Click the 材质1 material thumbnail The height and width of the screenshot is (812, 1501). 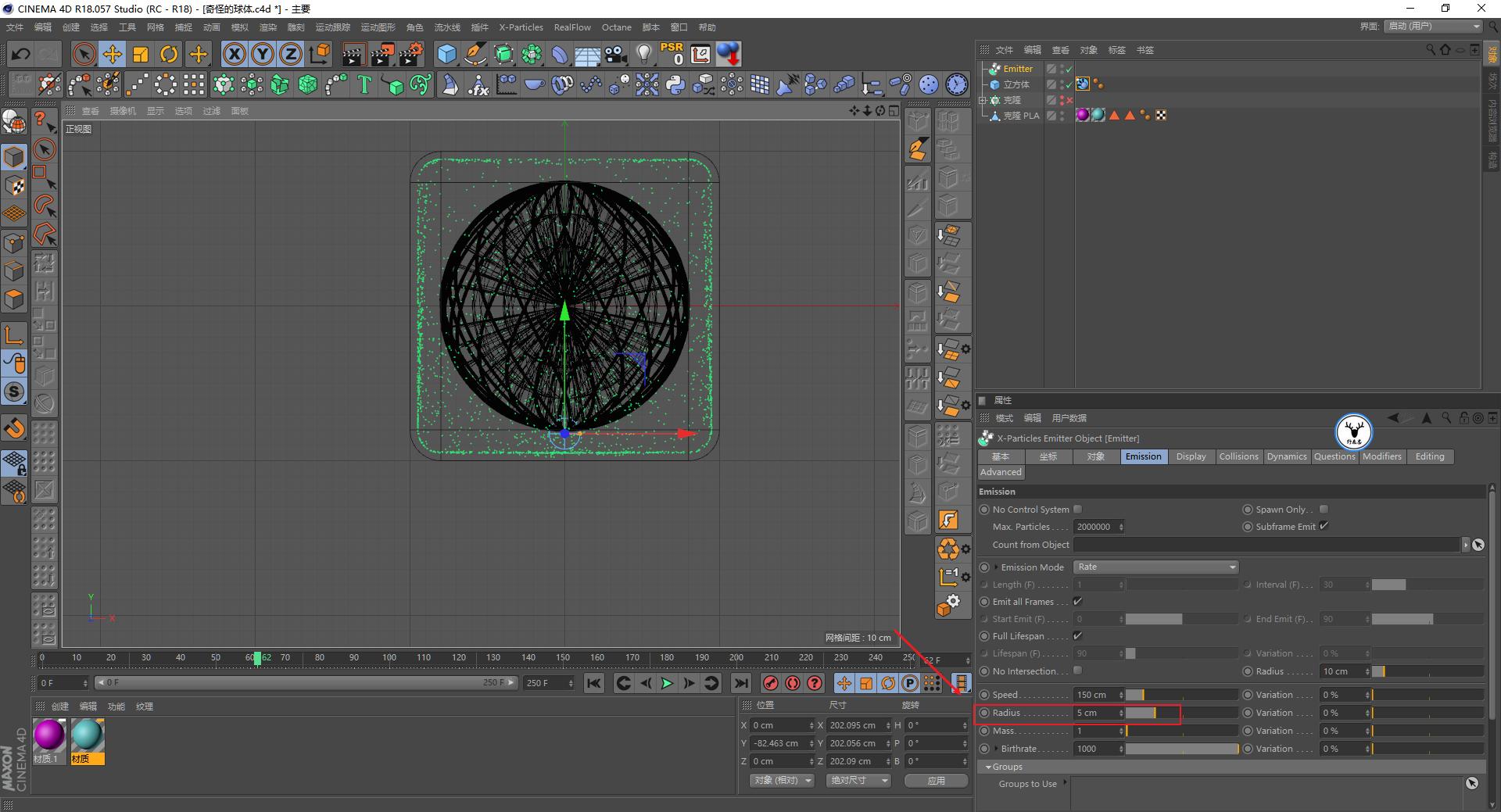pos(48,735)
